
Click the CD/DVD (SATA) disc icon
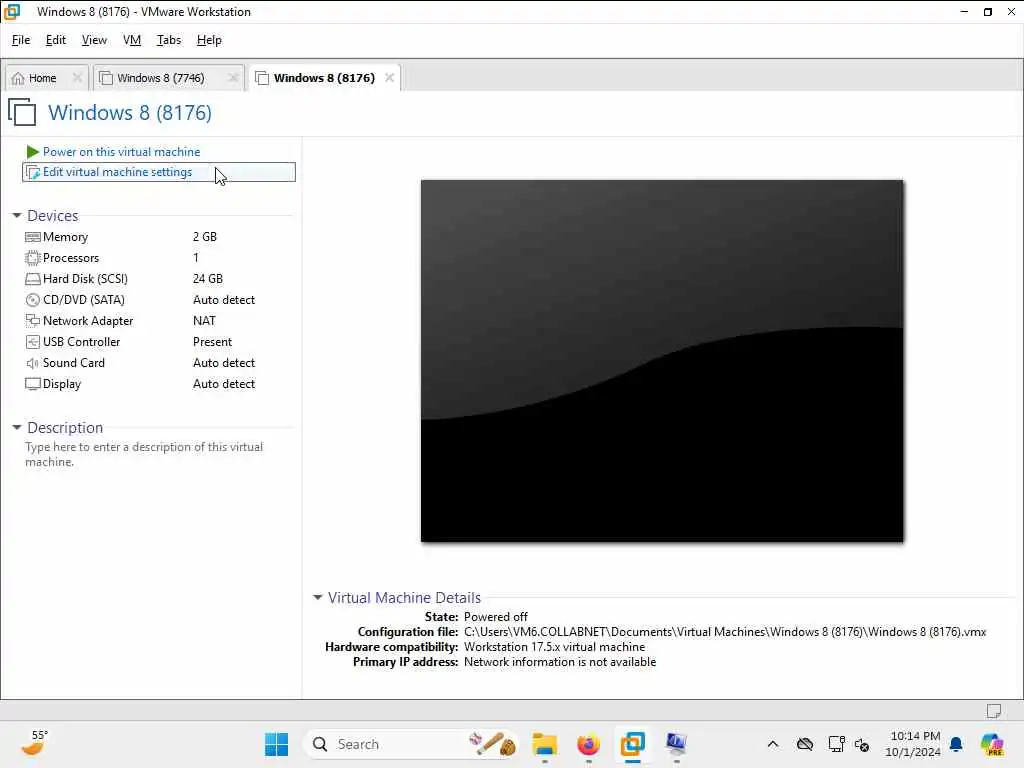pyautogui.click(x=33, y=300)
